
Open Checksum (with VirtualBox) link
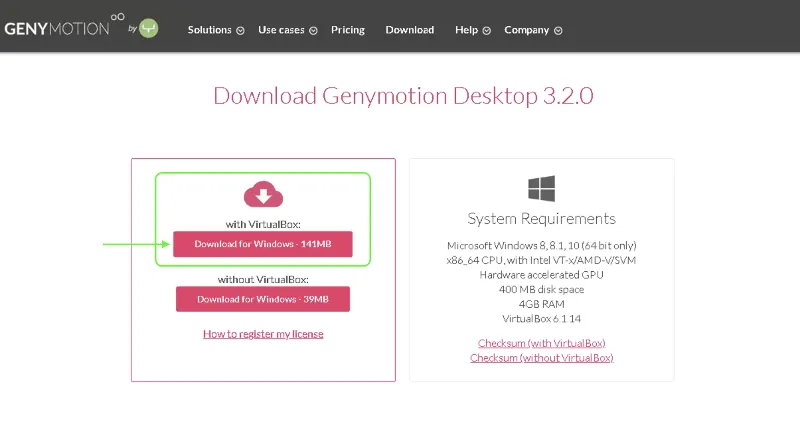(x=542, y=343)
